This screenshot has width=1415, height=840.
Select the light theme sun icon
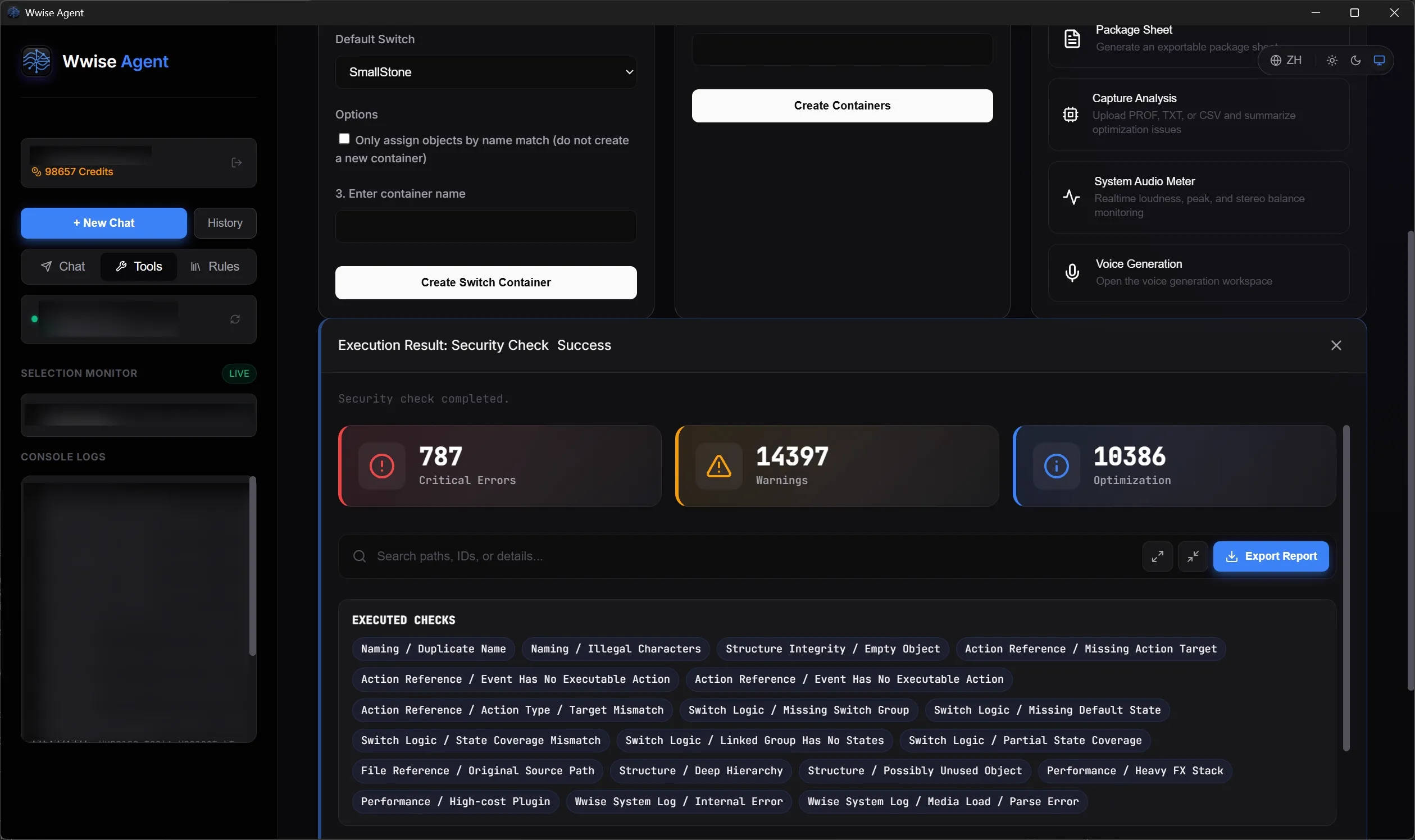click(1332, 60)
